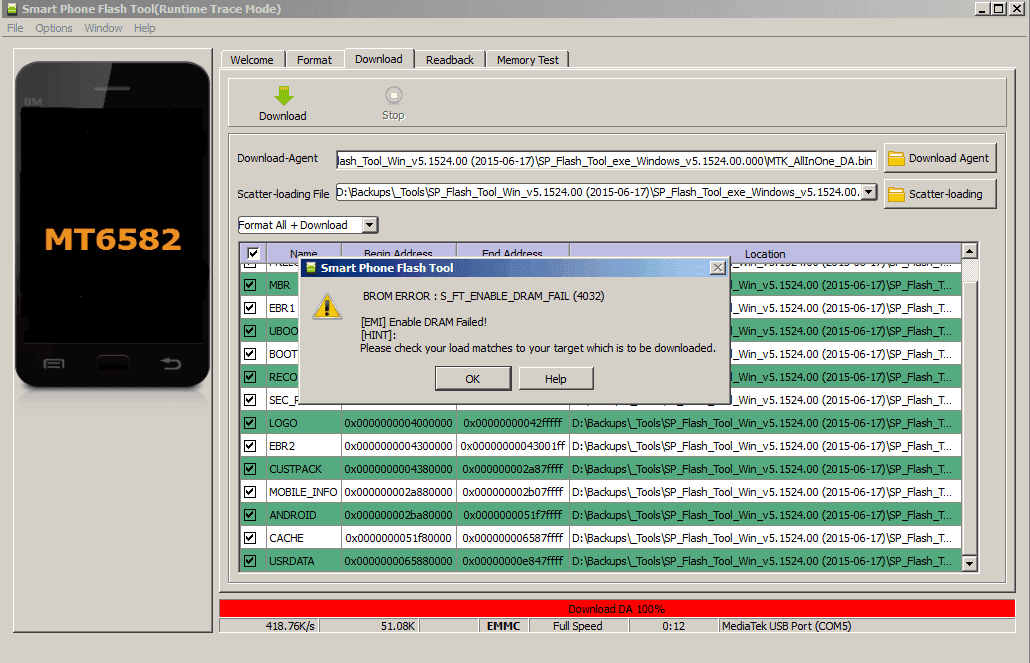Click the MediaTek USB Port (COM5) status
Viewport: 1030px width, 663px height.
[787, 626]
